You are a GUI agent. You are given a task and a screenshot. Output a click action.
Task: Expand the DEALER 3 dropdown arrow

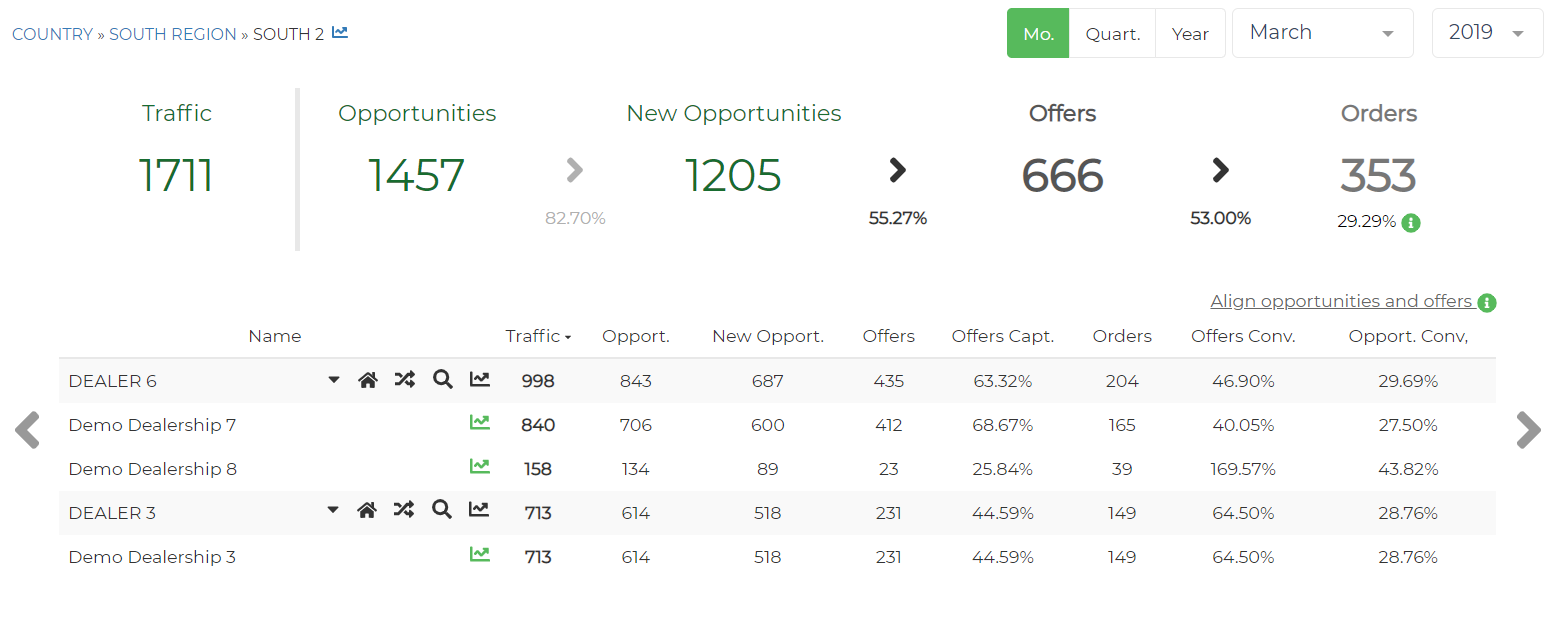click(332, 511)
